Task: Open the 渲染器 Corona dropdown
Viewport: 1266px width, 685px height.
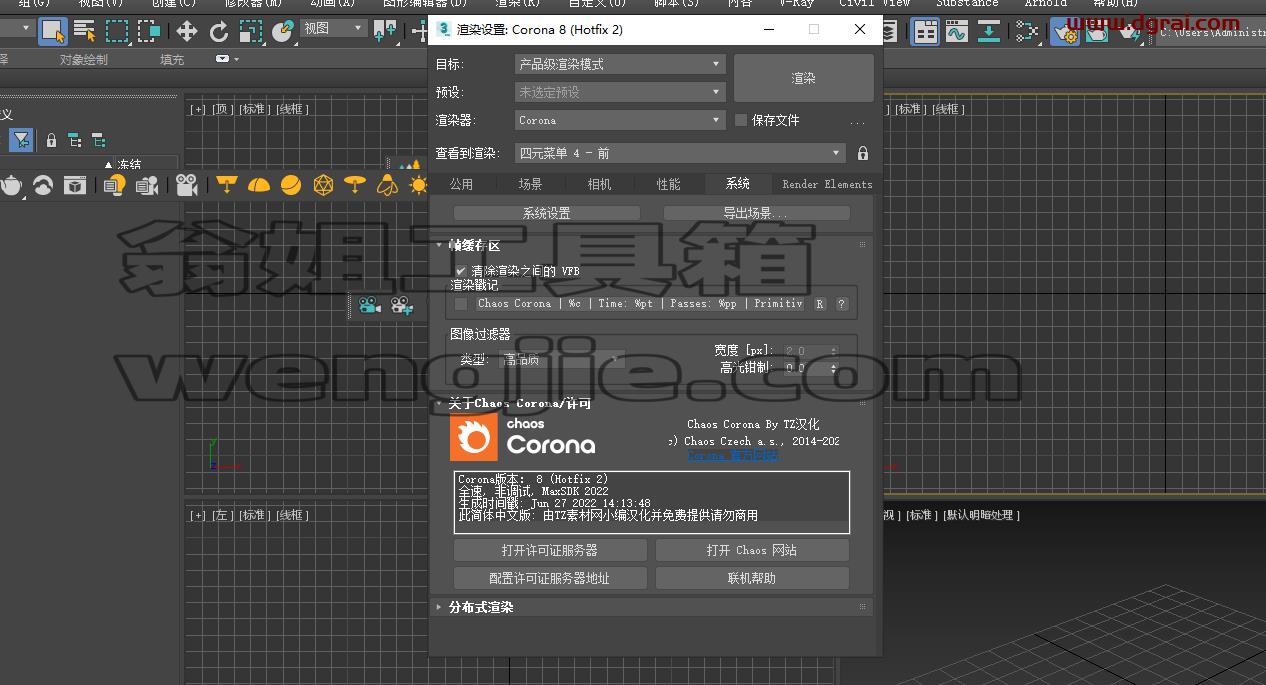Action: pyautogui.click(x=620, y=120)
